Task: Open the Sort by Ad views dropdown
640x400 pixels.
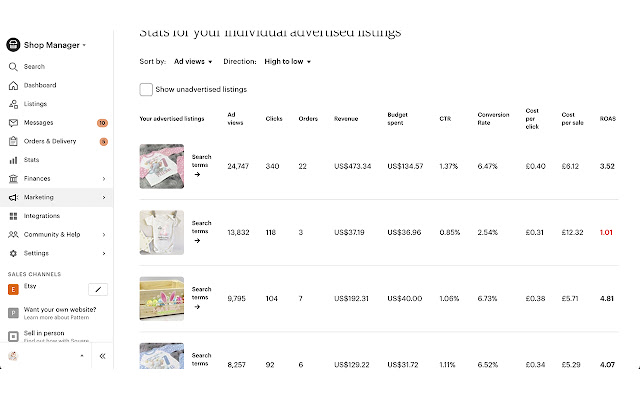Action: (x=193, y=62)
